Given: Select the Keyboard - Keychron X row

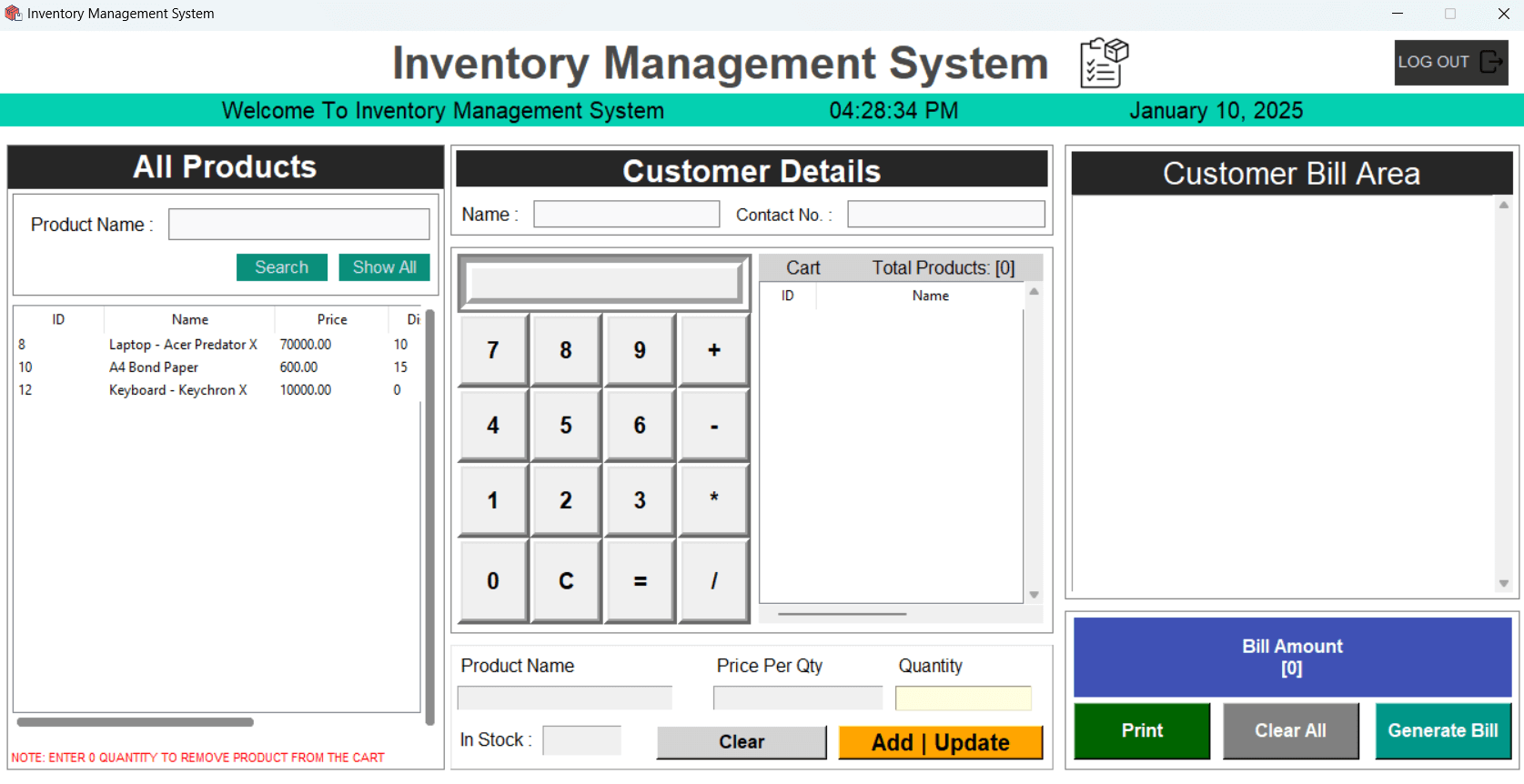Looking at the screenshot, I should pos(217,390).
